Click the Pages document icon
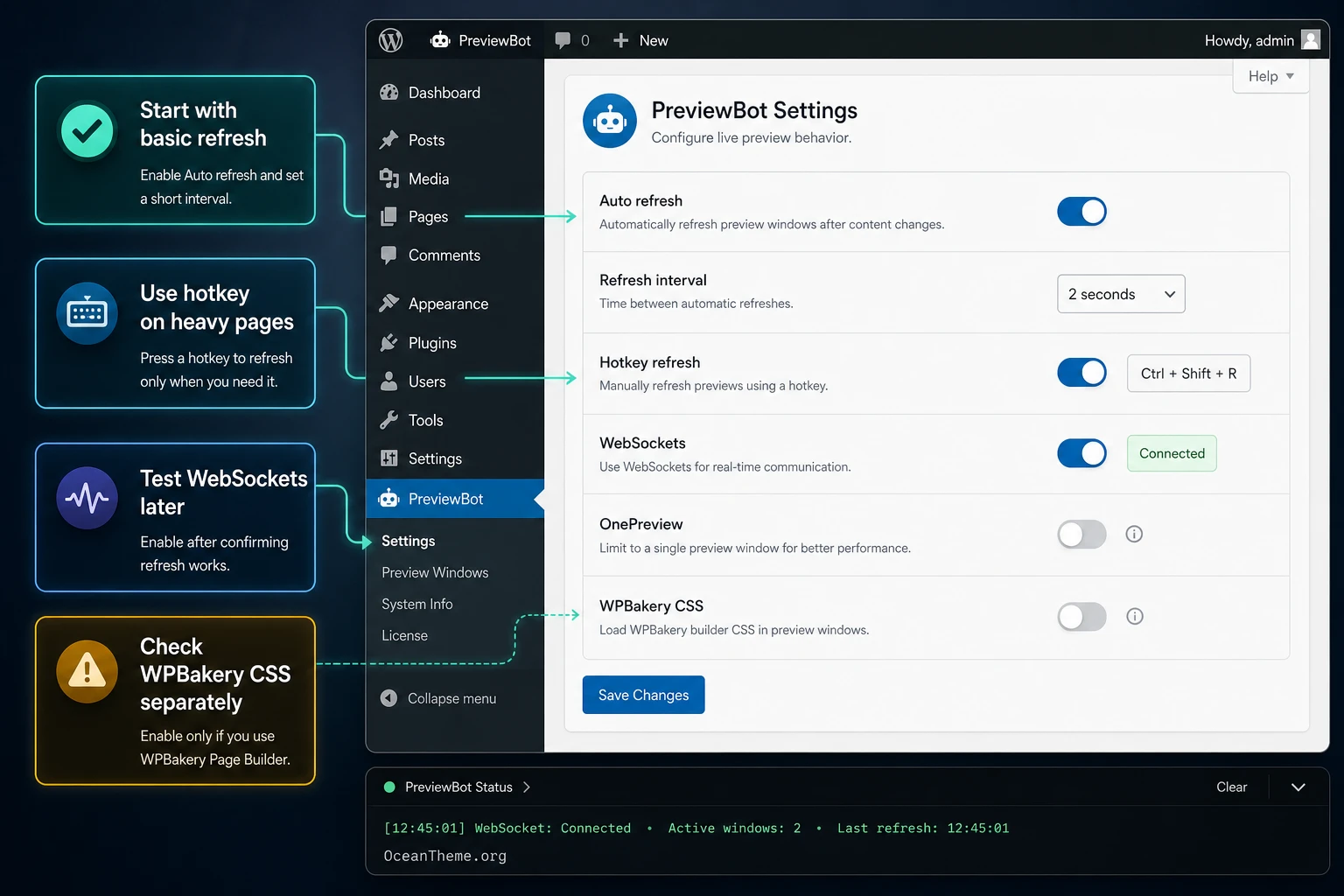1344x896 pixels. tap(389, 217)
